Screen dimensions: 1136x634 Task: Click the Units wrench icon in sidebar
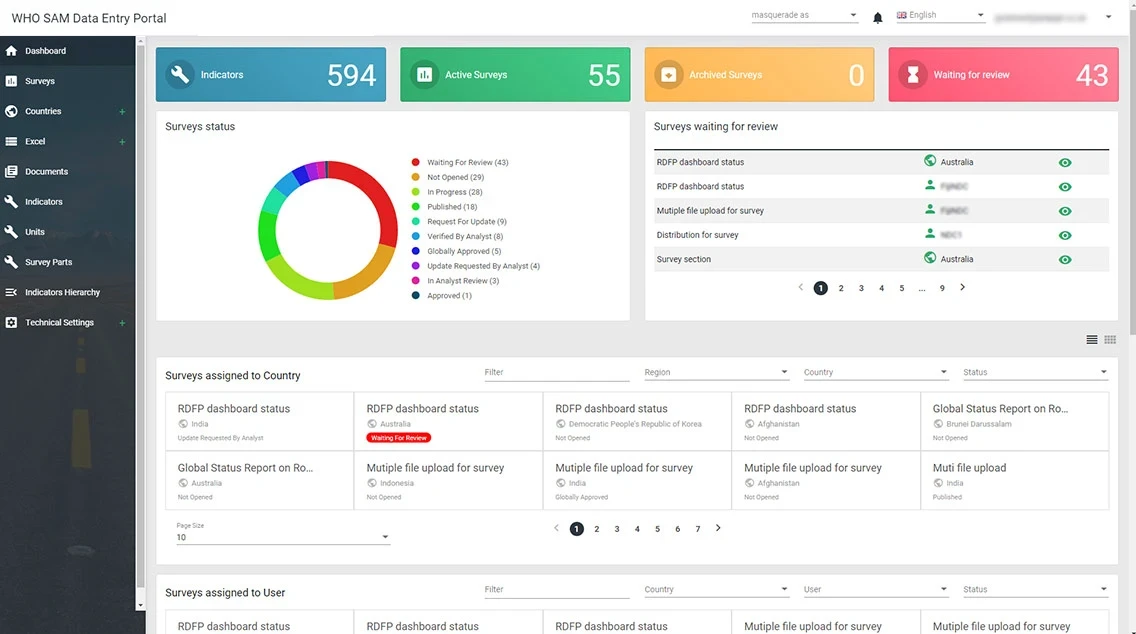coord(11,232)
